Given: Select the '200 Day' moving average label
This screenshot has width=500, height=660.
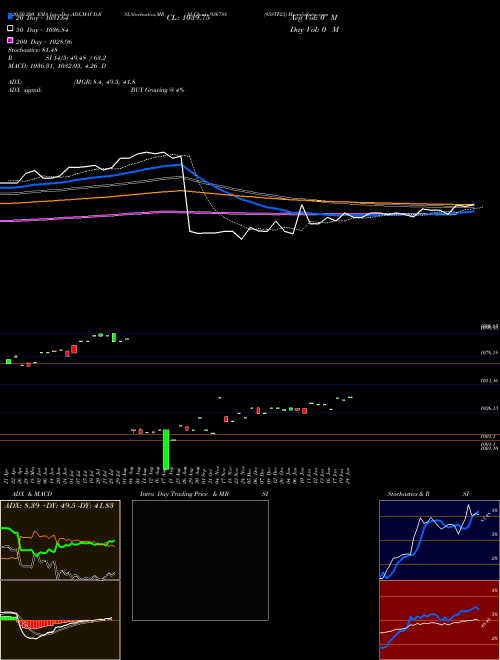Looking at the screenshot, I should tap(44, 42).
